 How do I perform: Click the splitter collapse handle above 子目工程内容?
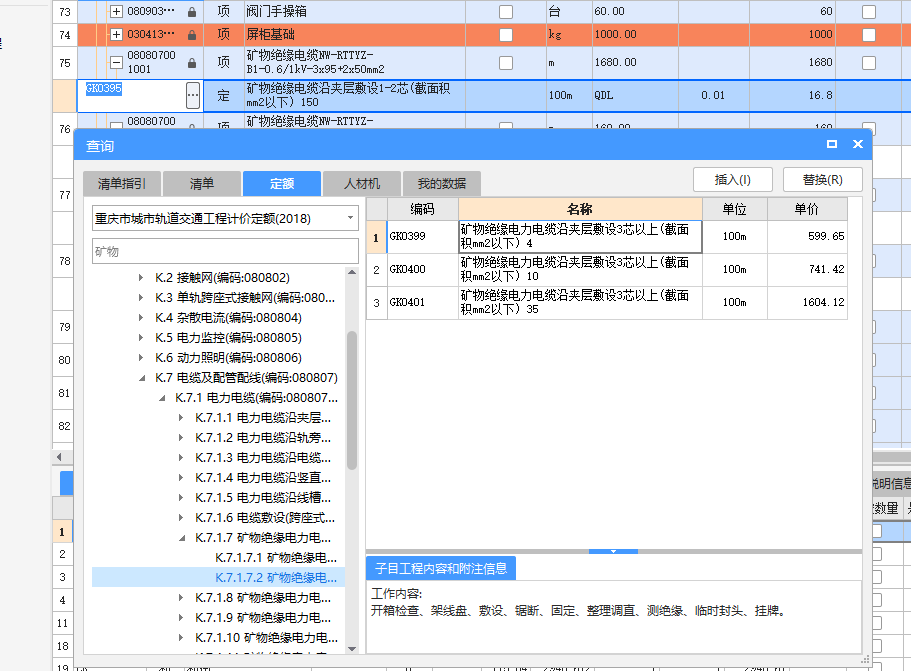point(613,551)
